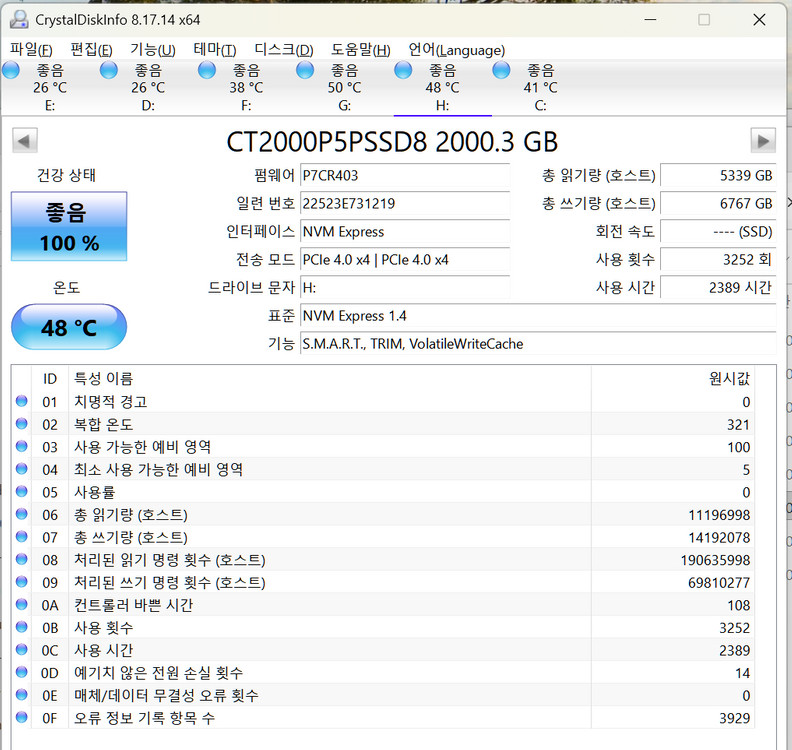Click the ID column header

[50, 378]
